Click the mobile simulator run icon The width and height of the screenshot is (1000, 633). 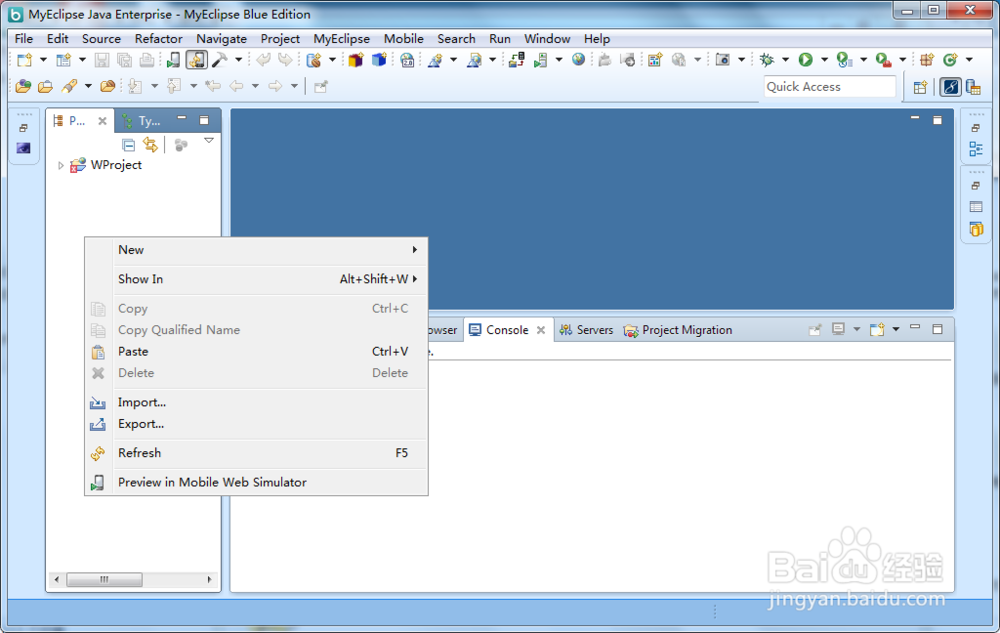click(173, 60)
